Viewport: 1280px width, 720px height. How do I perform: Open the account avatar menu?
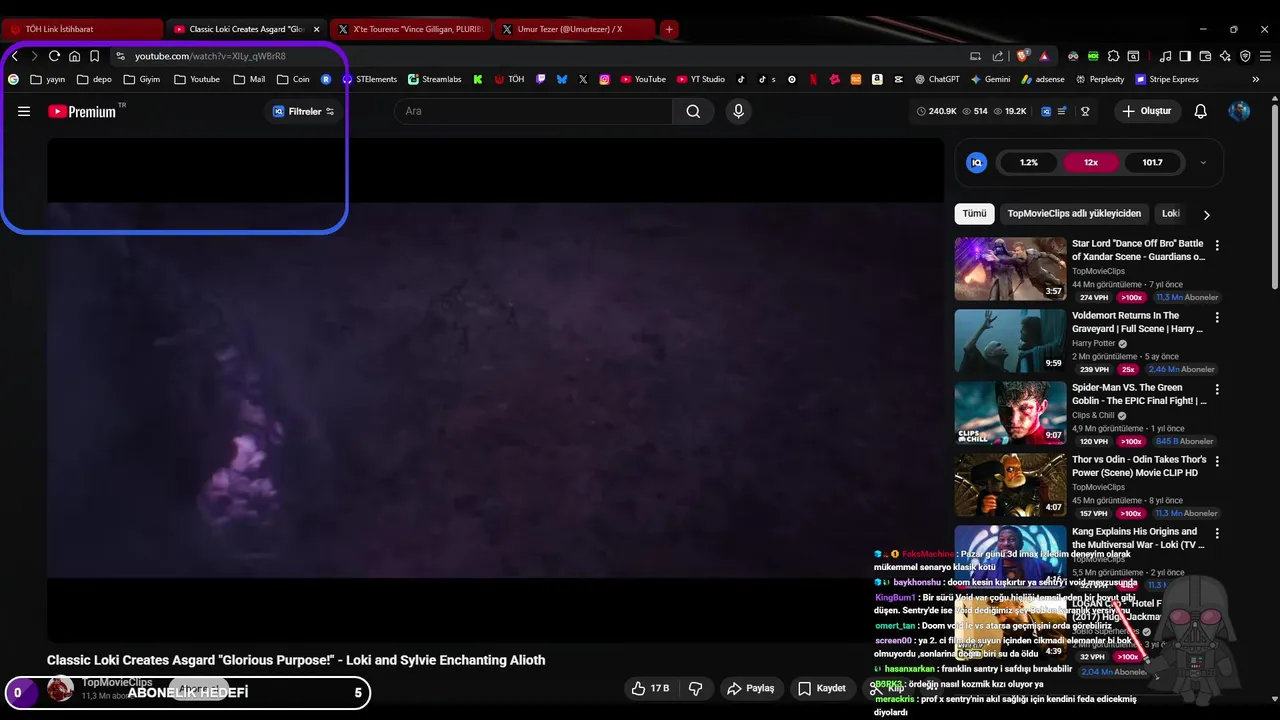tap(1239, 111)
